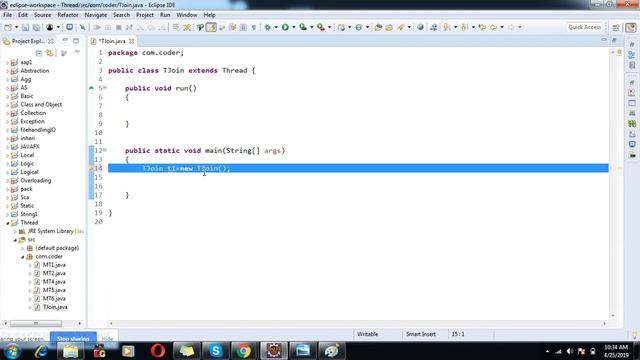Open the Source menu
The width and height of the screenshot is (640, 360).
click(x=42, y=15)
